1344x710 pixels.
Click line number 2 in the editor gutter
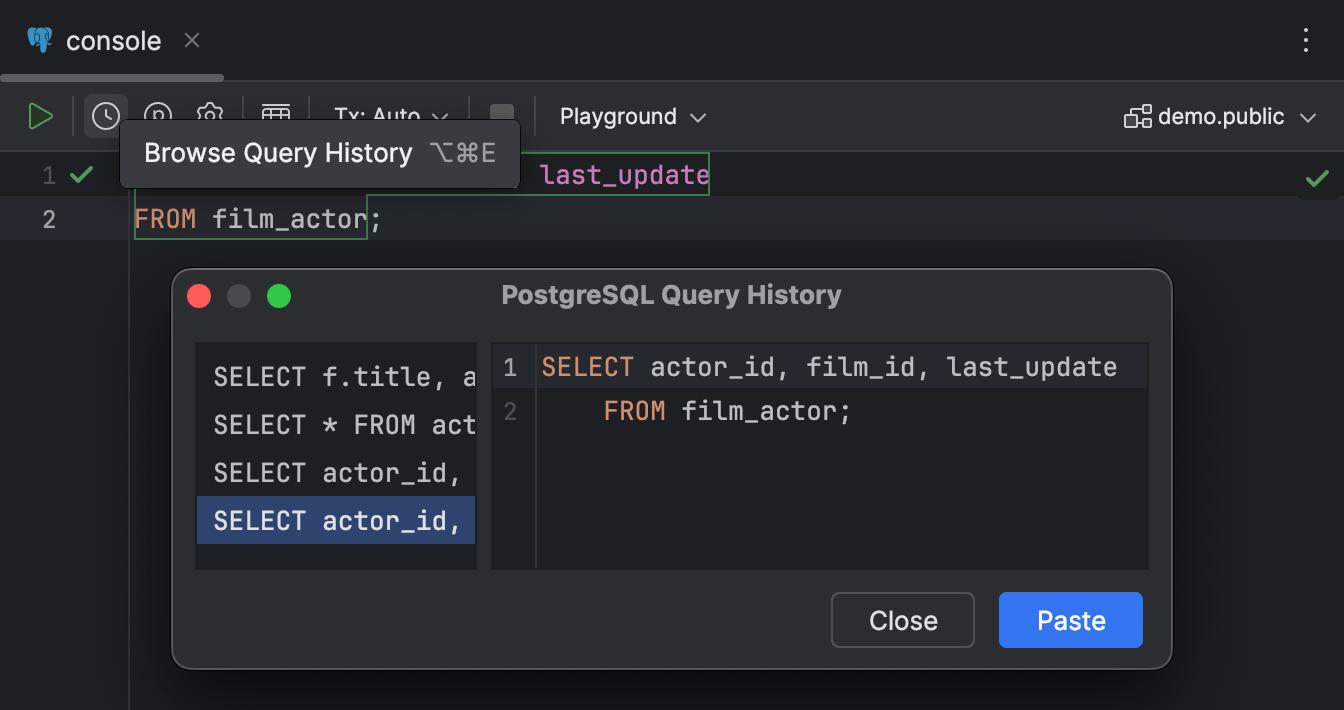48,218
